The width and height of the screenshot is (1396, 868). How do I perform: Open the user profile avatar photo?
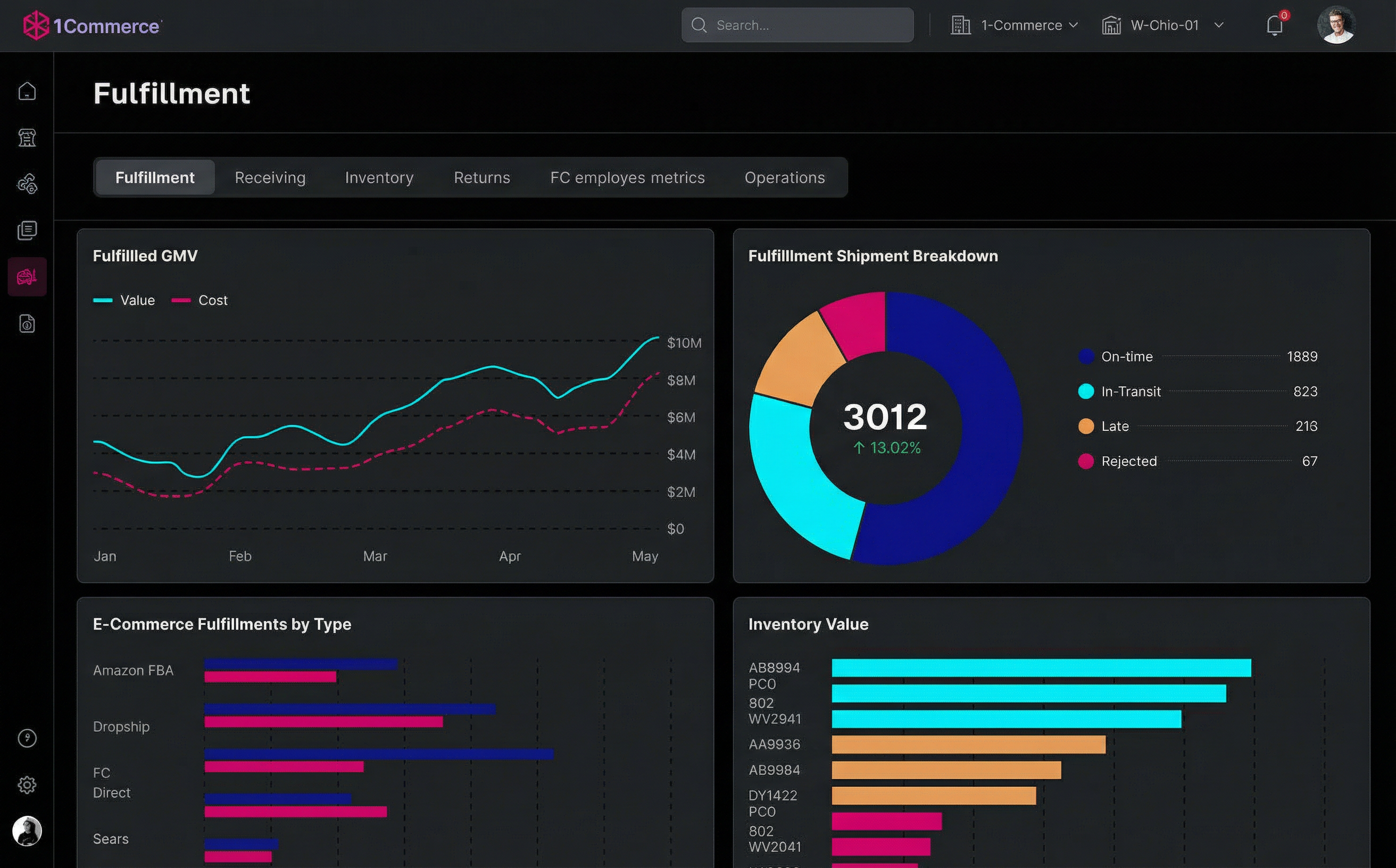1336,24
